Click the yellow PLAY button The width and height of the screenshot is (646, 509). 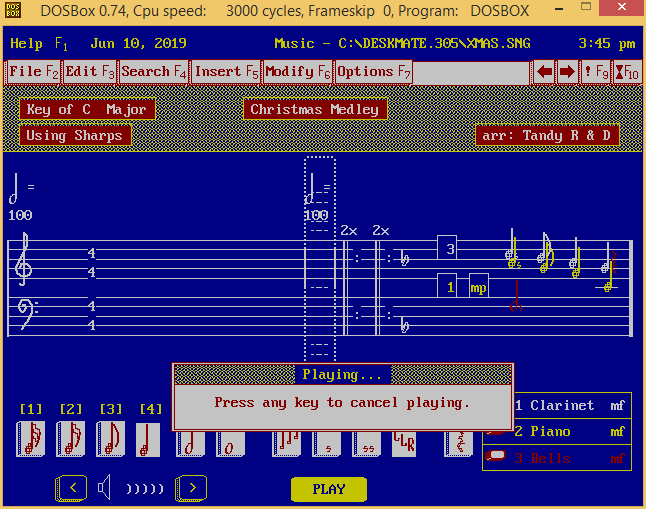coord(328,489)
